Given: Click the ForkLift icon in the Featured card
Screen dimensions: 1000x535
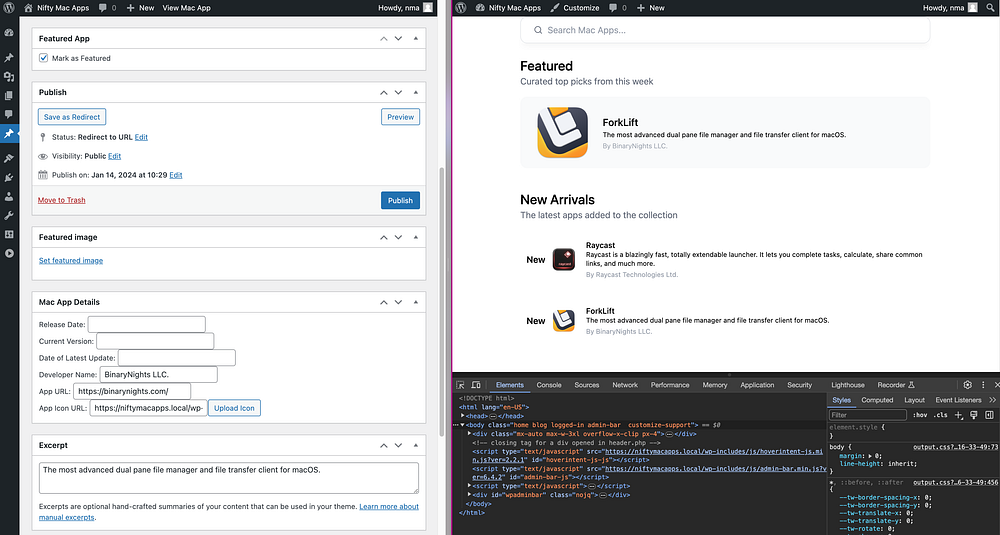Looking at the screenshot, I should point(562,133).
